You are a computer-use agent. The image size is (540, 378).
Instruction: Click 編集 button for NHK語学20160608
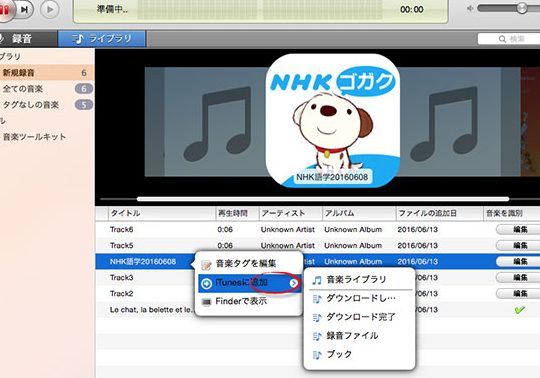518,262
